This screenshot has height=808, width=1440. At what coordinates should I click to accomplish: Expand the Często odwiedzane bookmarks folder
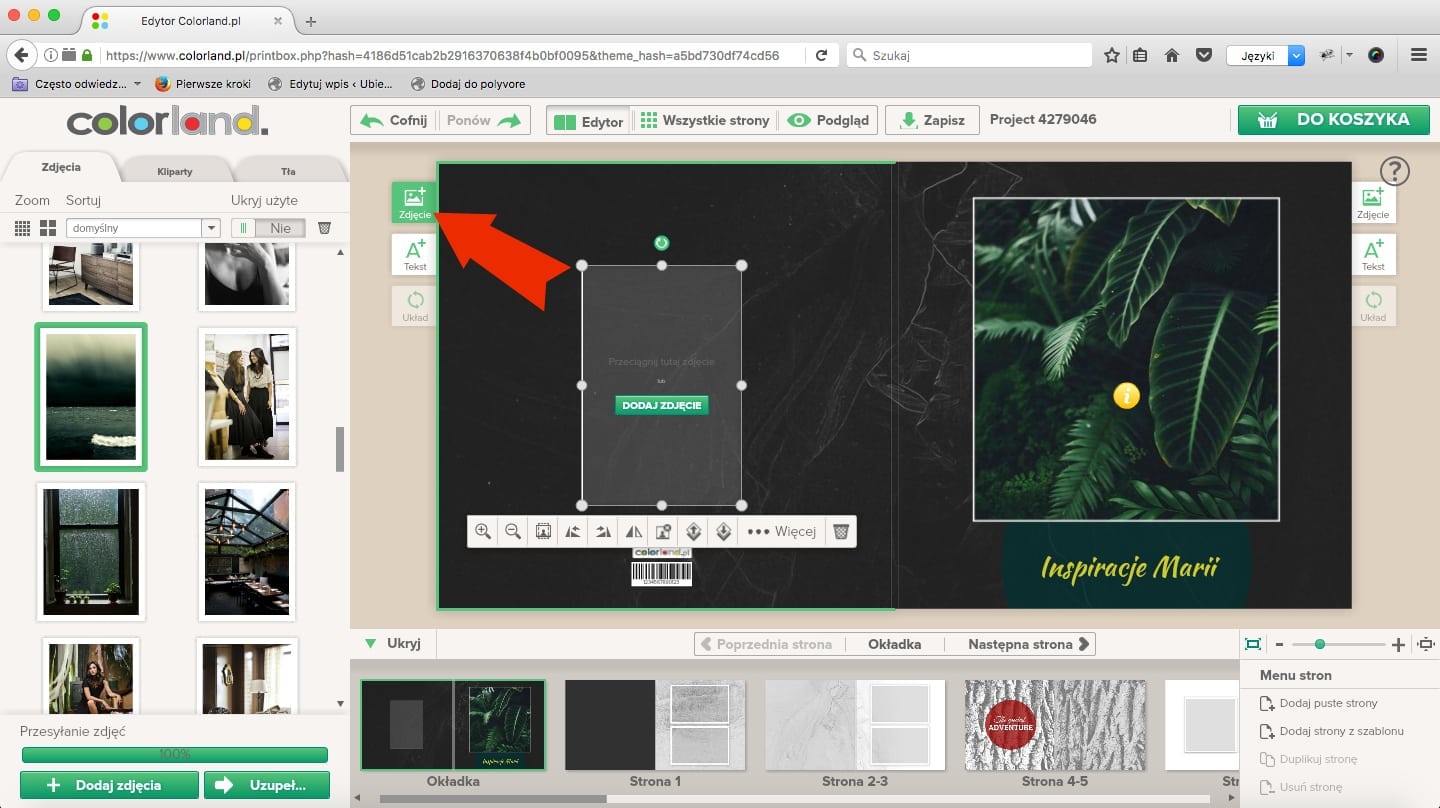point(75,84)
